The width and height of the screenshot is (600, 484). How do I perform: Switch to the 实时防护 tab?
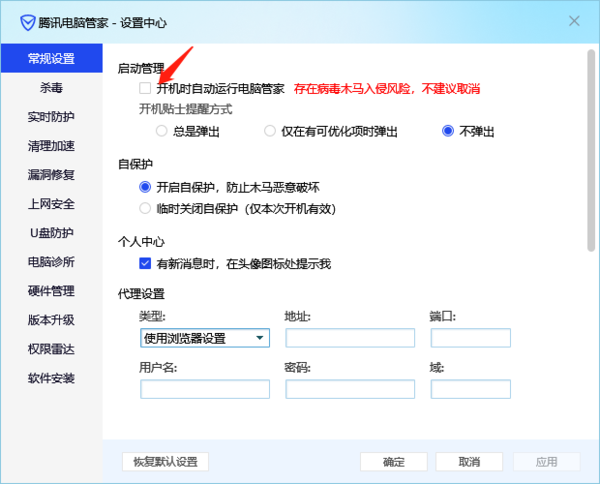pos(52,117)
